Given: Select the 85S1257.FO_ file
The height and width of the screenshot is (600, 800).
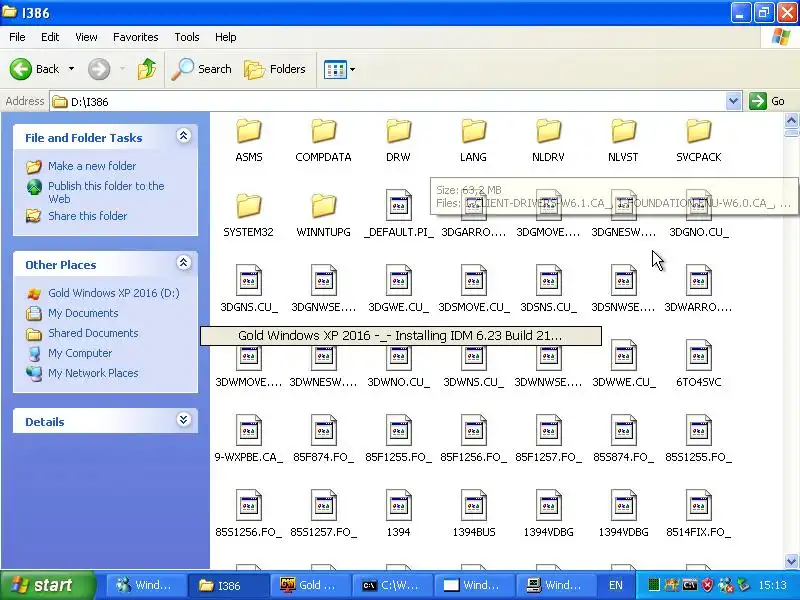Looking at the screenshot, I should (x=323, y=514).
